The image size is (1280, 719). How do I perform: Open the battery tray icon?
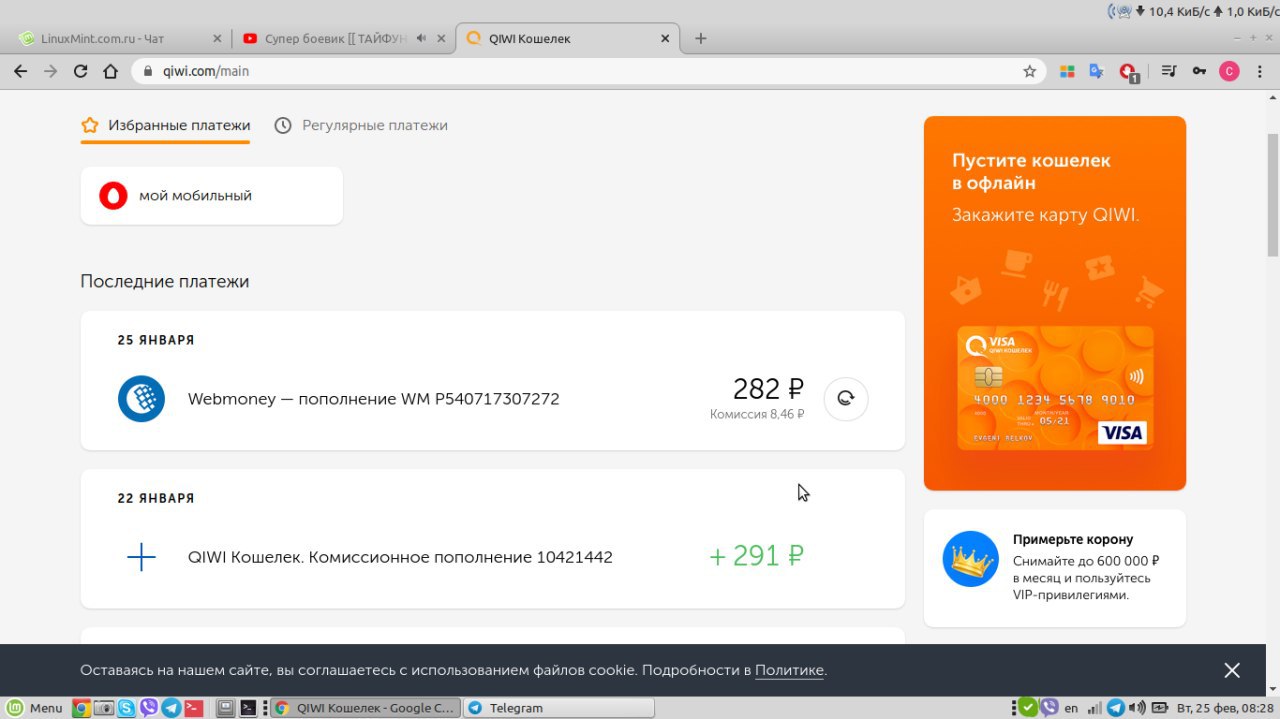coord(1159,708)
